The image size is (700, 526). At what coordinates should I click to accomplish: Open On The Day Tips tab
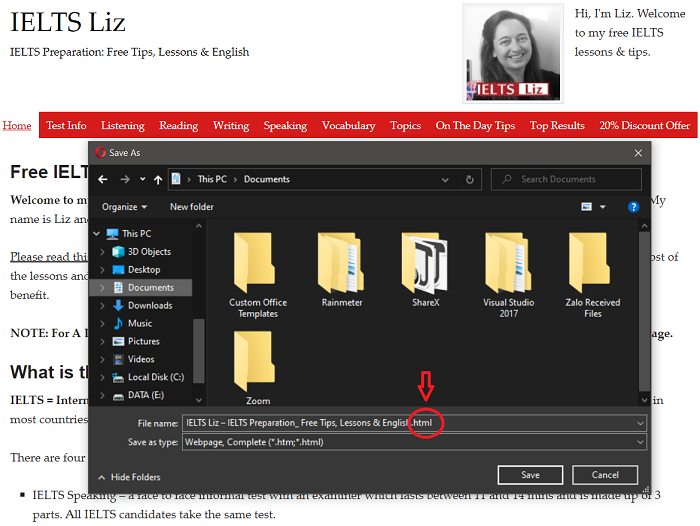point(475,125)
